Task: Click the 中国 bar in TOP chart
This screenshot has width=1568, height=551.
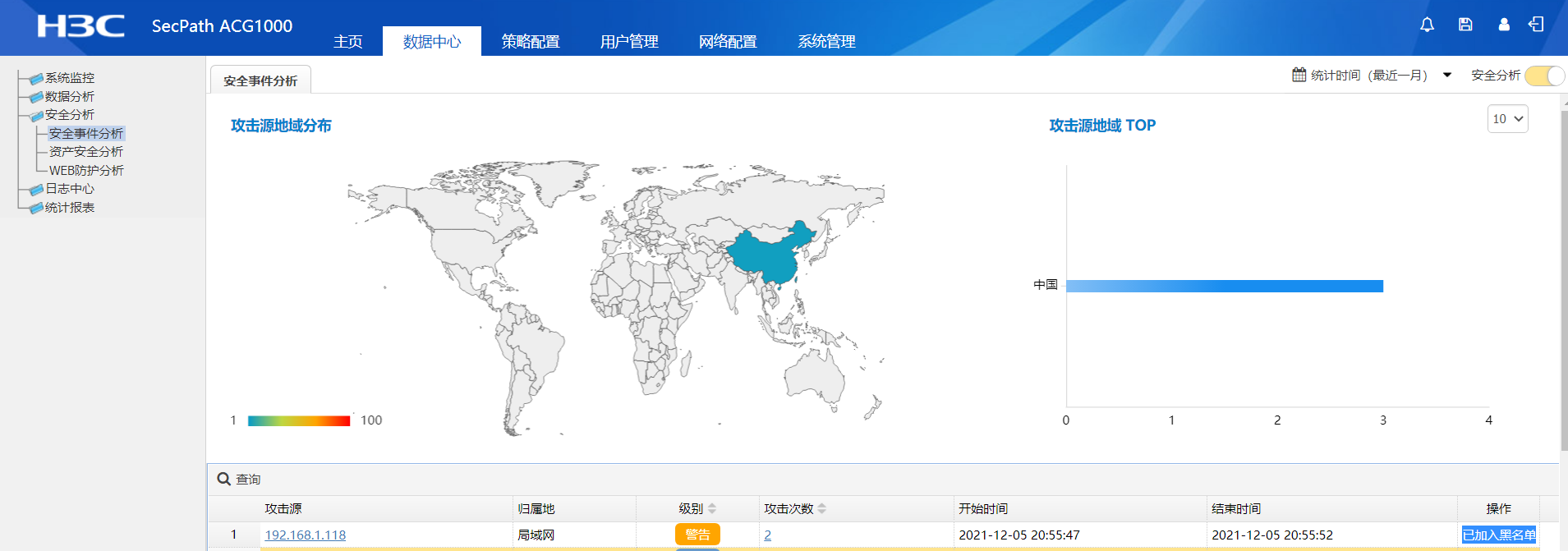Action: tap(1225, 287)
